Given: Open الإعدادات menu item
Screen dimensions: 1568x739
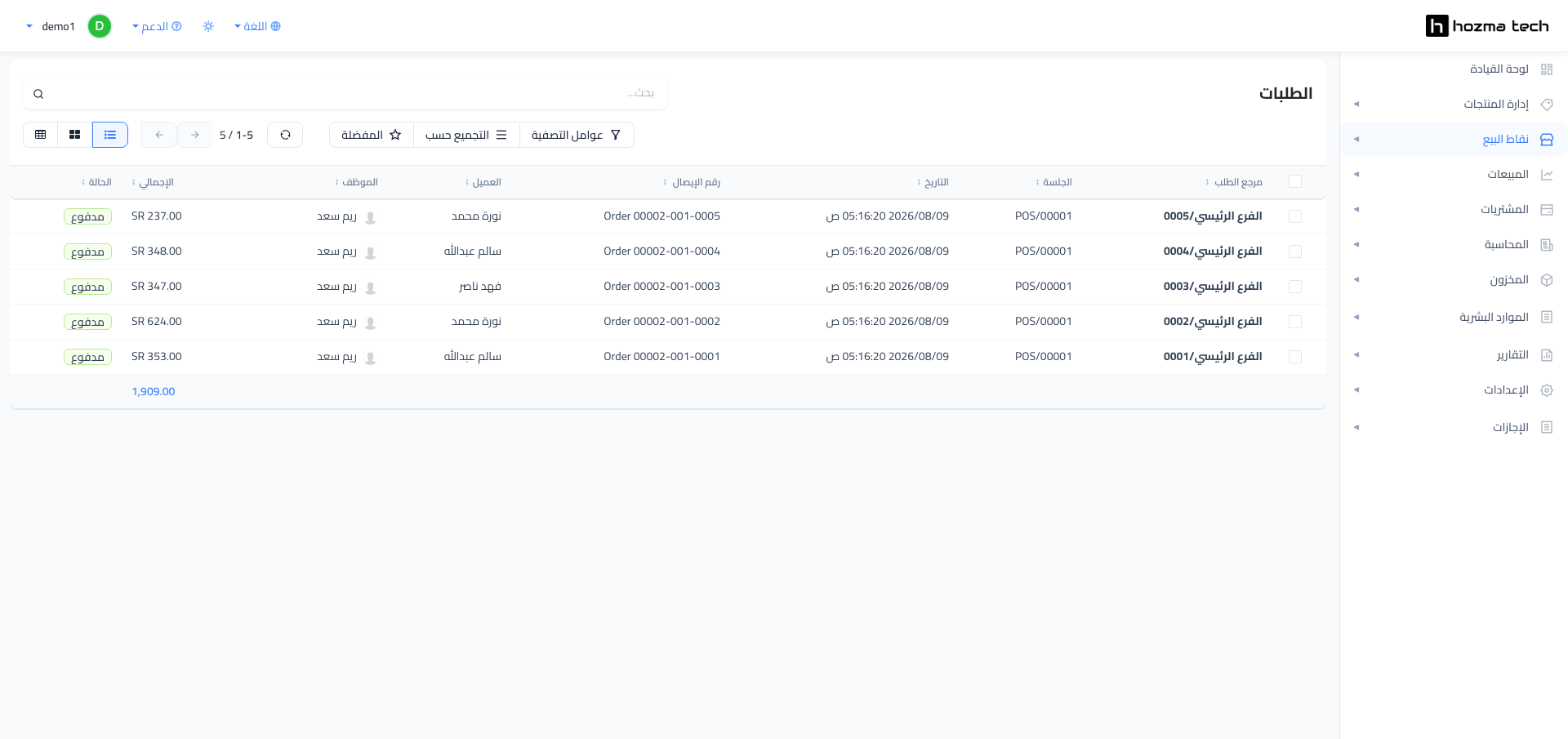Looking at the screenshot, I should point(1454,390).
